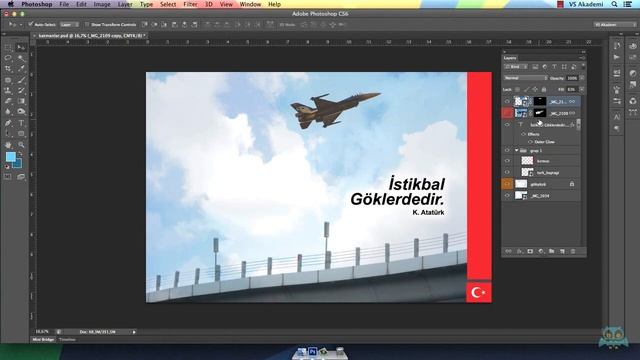Create a new layer from Layers panel
The height and width of the screenshot is (360, 640).
[x=562, y=251]
